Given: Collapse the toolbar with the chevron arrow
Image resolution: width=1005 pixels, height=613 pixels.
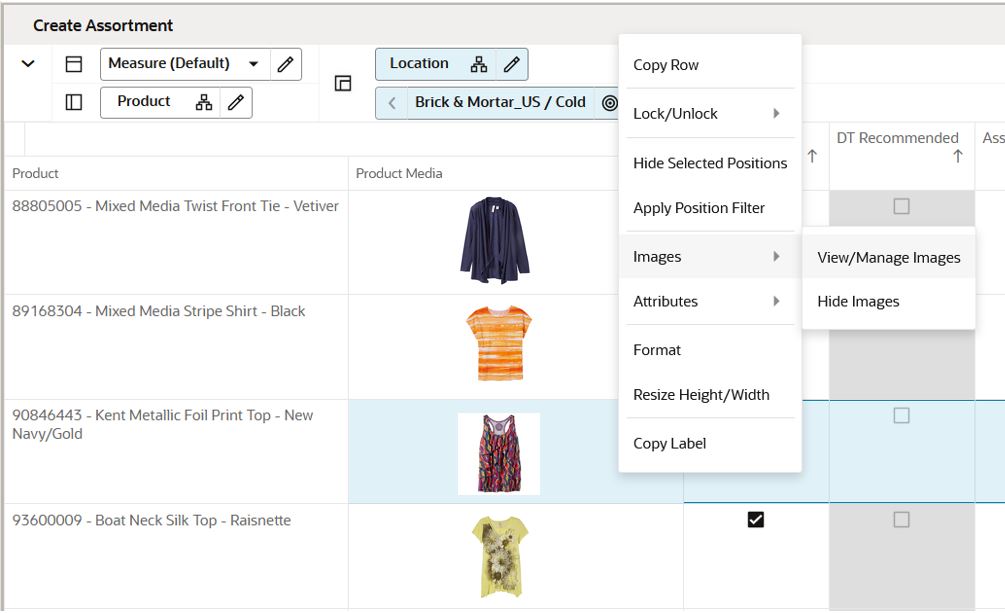Looking at the screenshot, I should click(x=28, y=63).
